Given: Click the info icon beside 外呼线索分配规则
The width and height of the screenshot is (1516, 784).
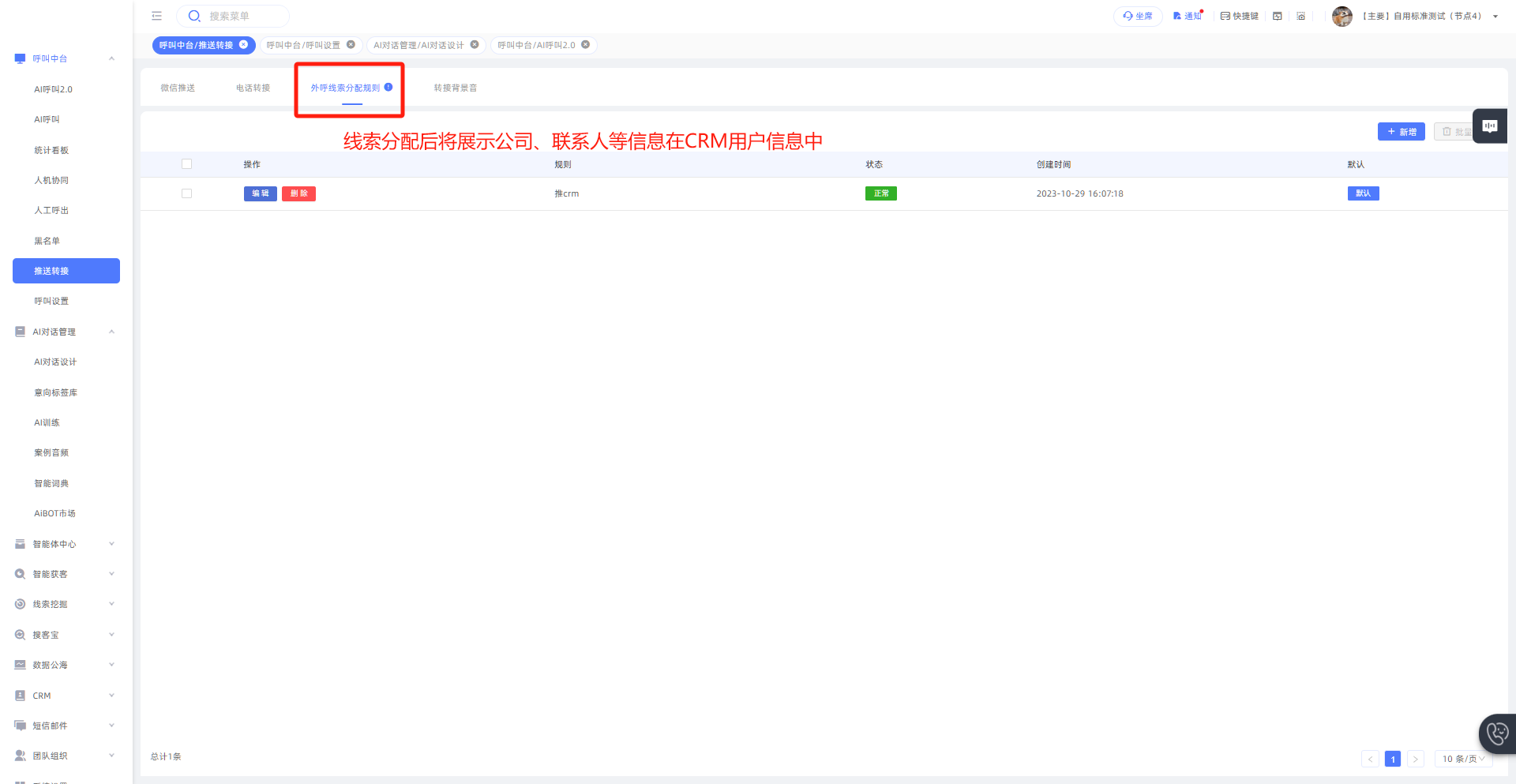Looking at the screenshot, I should pyautogui.click(x=388, y=87).
